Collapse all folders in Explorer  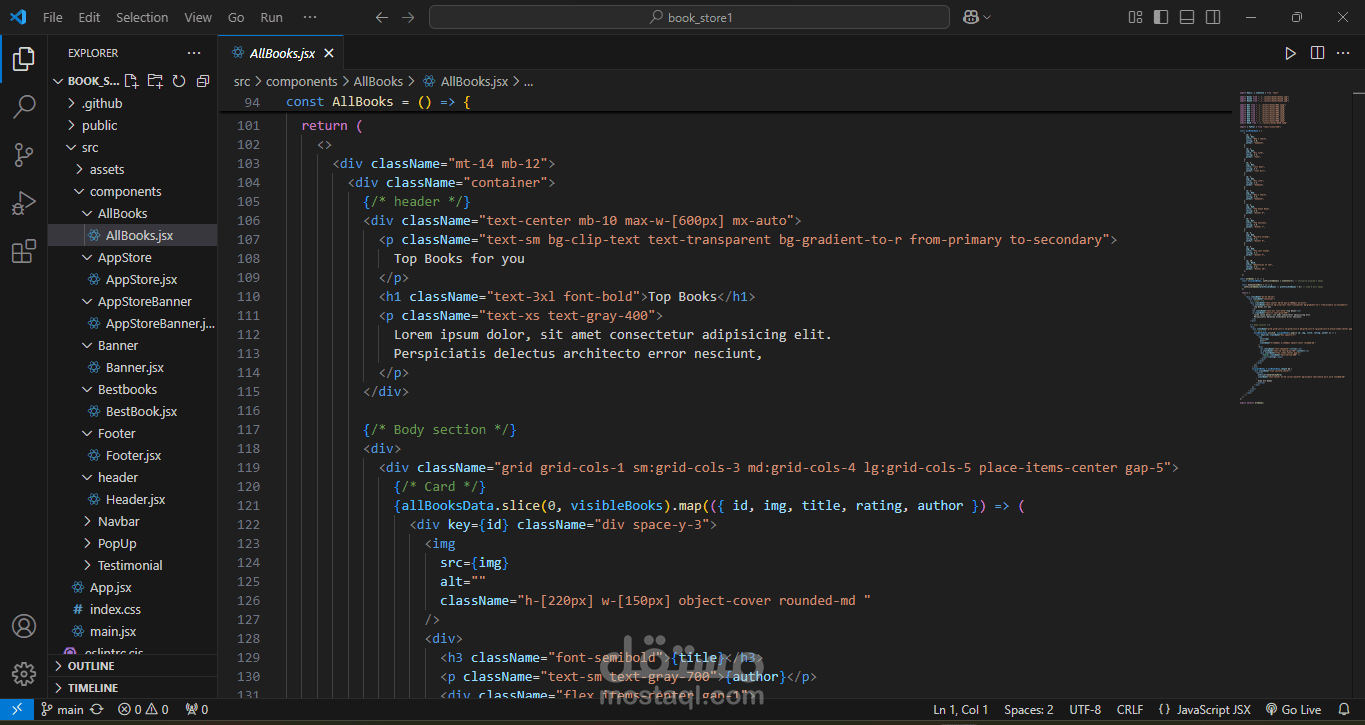click(203, 81)
